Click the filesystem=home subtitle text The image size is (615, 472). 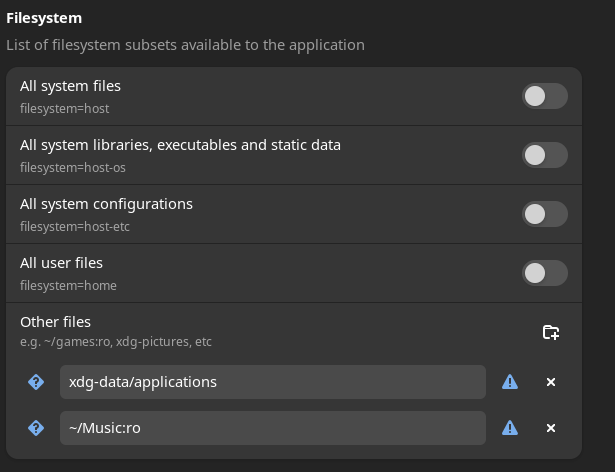(68, 286)
